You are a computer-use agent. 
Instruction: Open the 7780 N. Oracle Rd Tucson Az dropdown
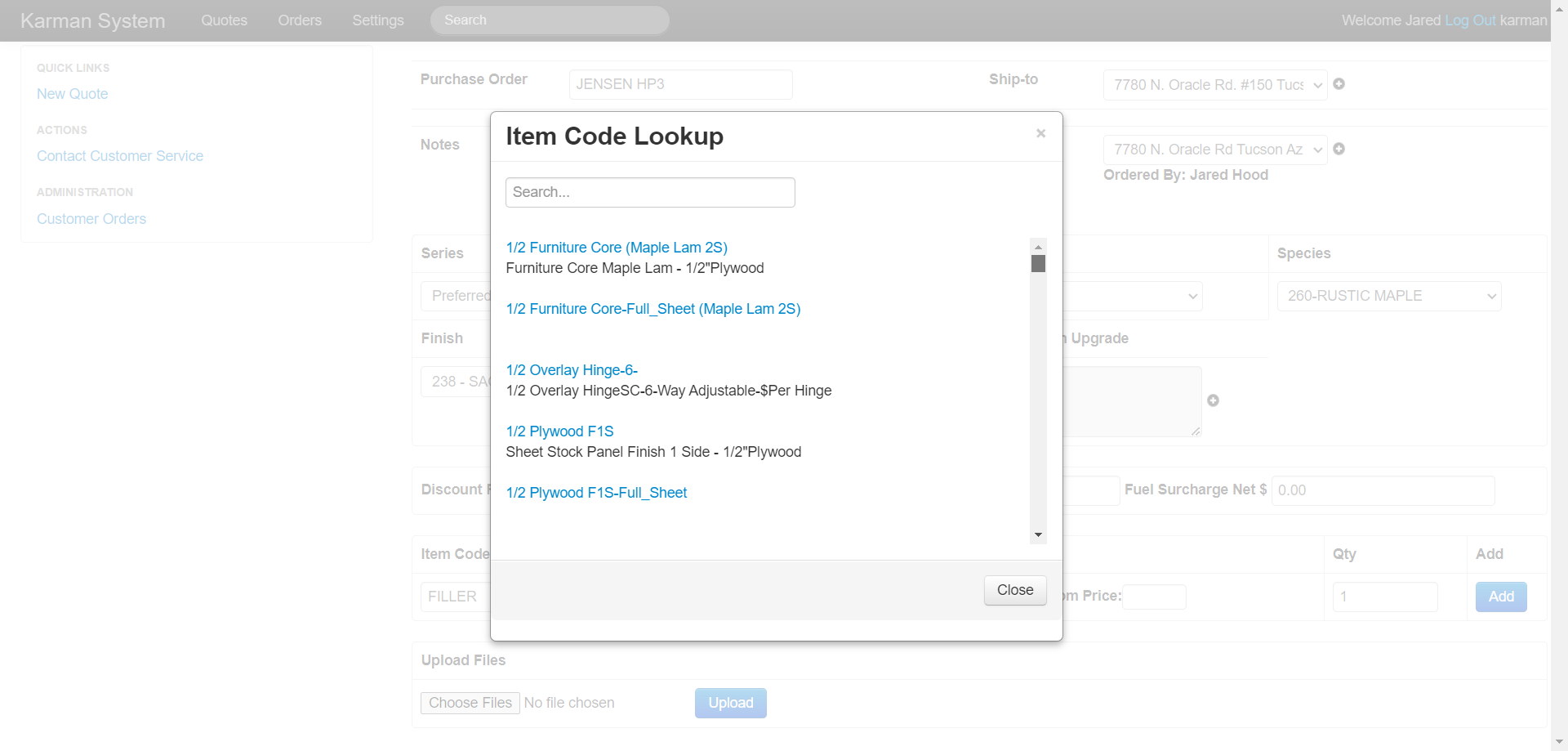tap(1215, 150)
